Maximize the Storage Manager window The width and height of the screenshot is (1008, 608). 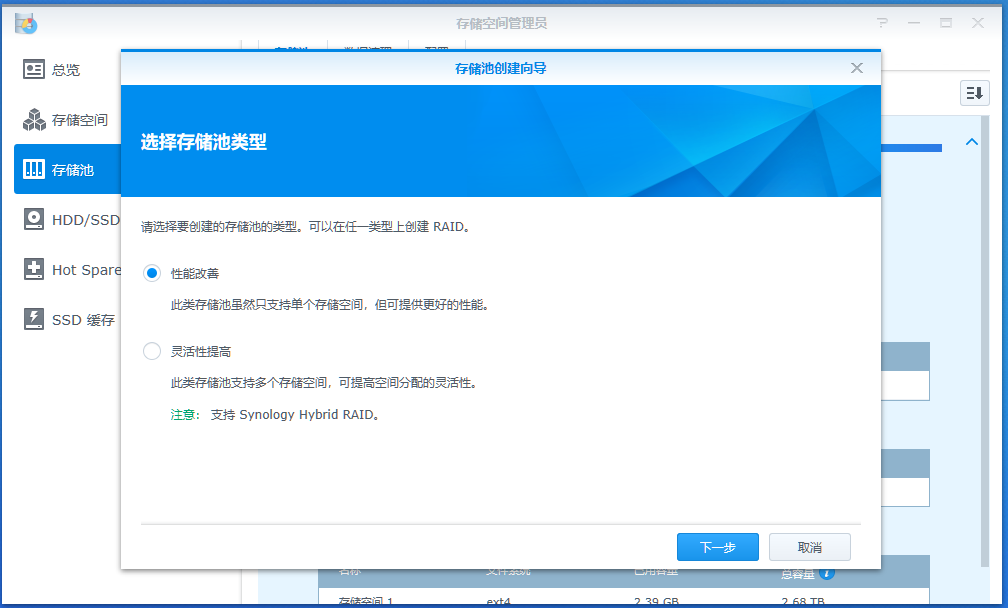tap(946, 23)
